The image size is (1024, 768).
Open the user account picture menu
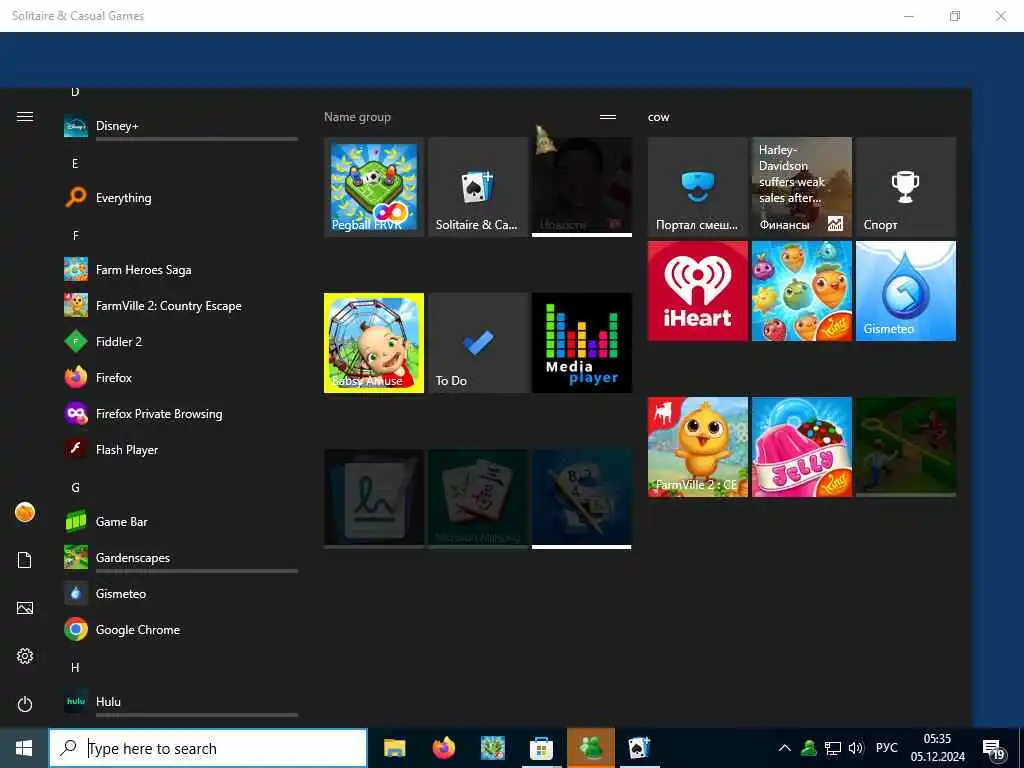pyautogui.click(x=25, y=512)
